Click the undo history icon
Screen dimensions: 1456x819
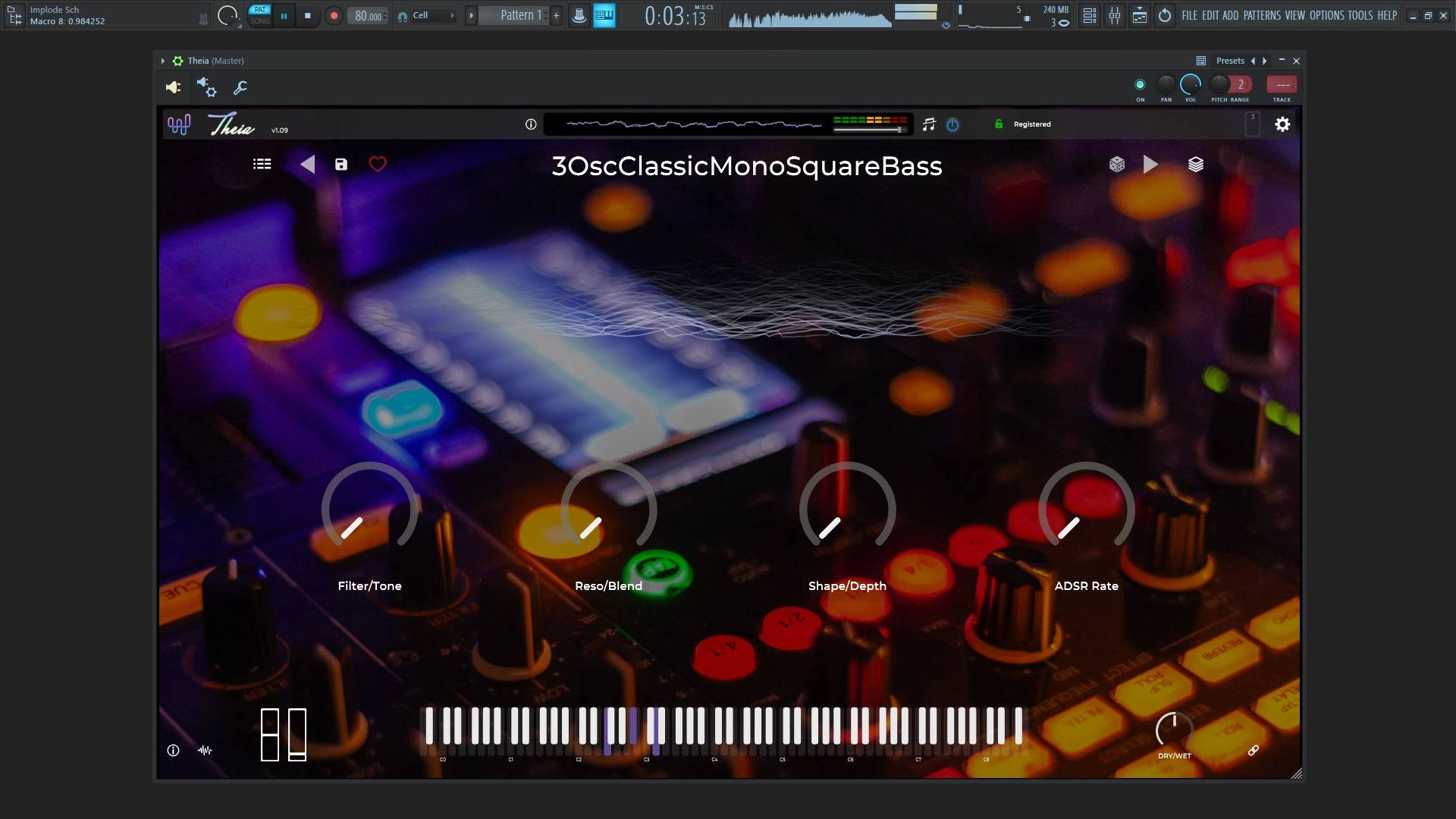[1165, 15]
